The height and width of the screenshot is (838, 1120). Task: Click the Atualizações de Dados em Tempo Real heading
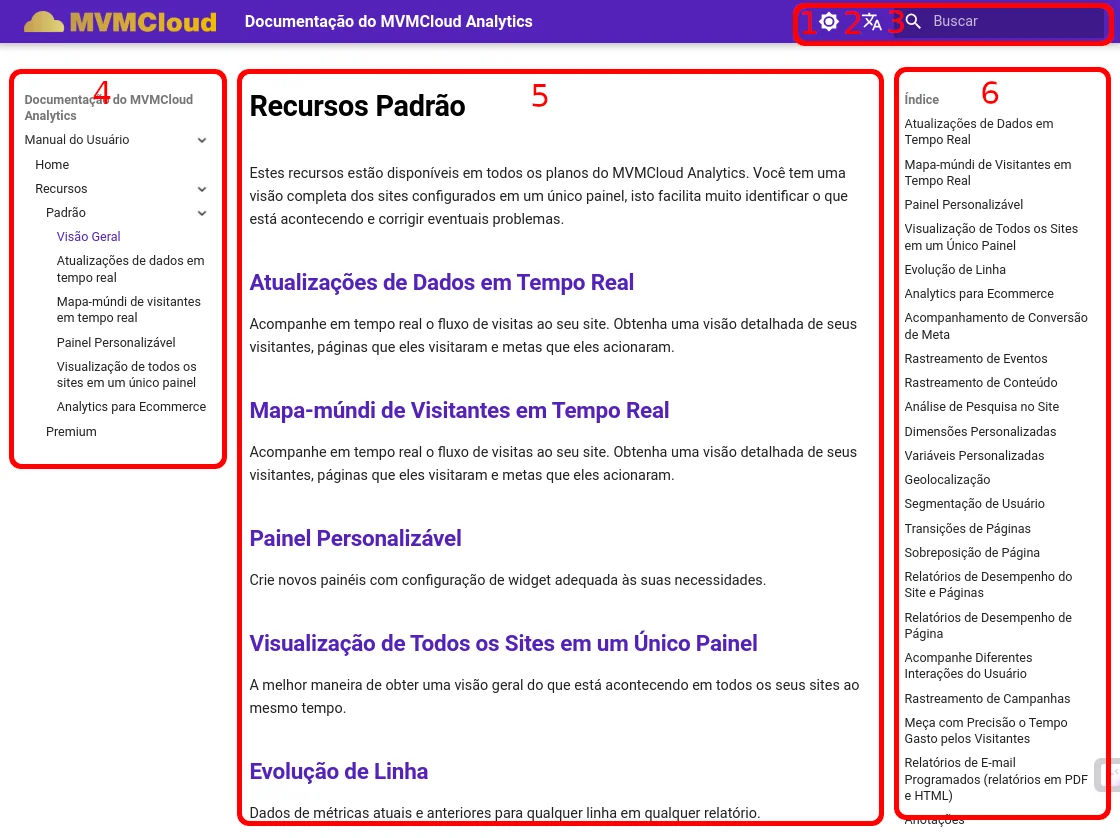441,283
